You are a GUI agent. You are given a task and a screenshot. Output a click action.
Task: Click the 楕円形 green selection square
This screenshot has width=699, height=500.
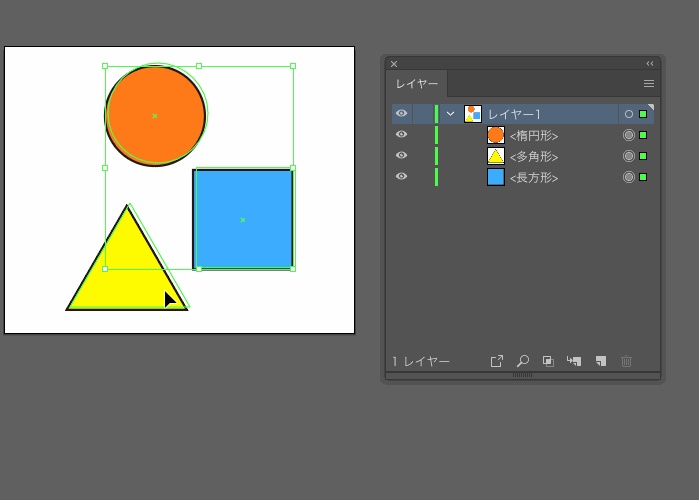tap(643, 135)
